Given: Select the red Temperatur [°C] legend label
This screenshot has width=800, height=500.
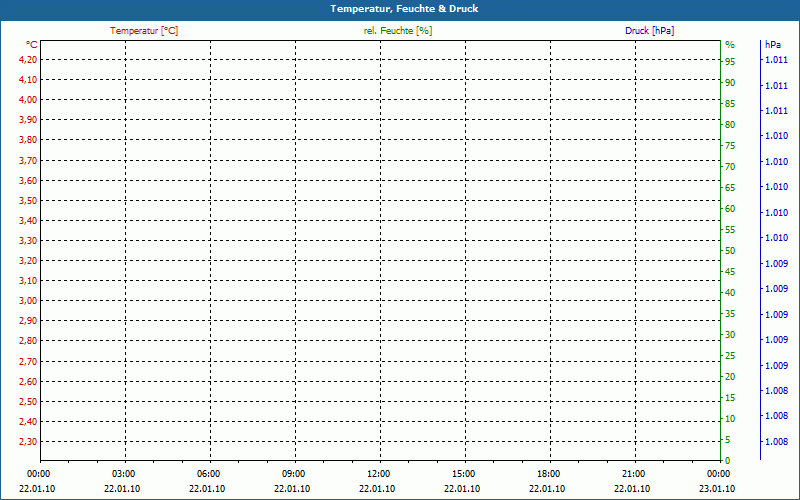Looking at the screenshot, I should [144, 31].
